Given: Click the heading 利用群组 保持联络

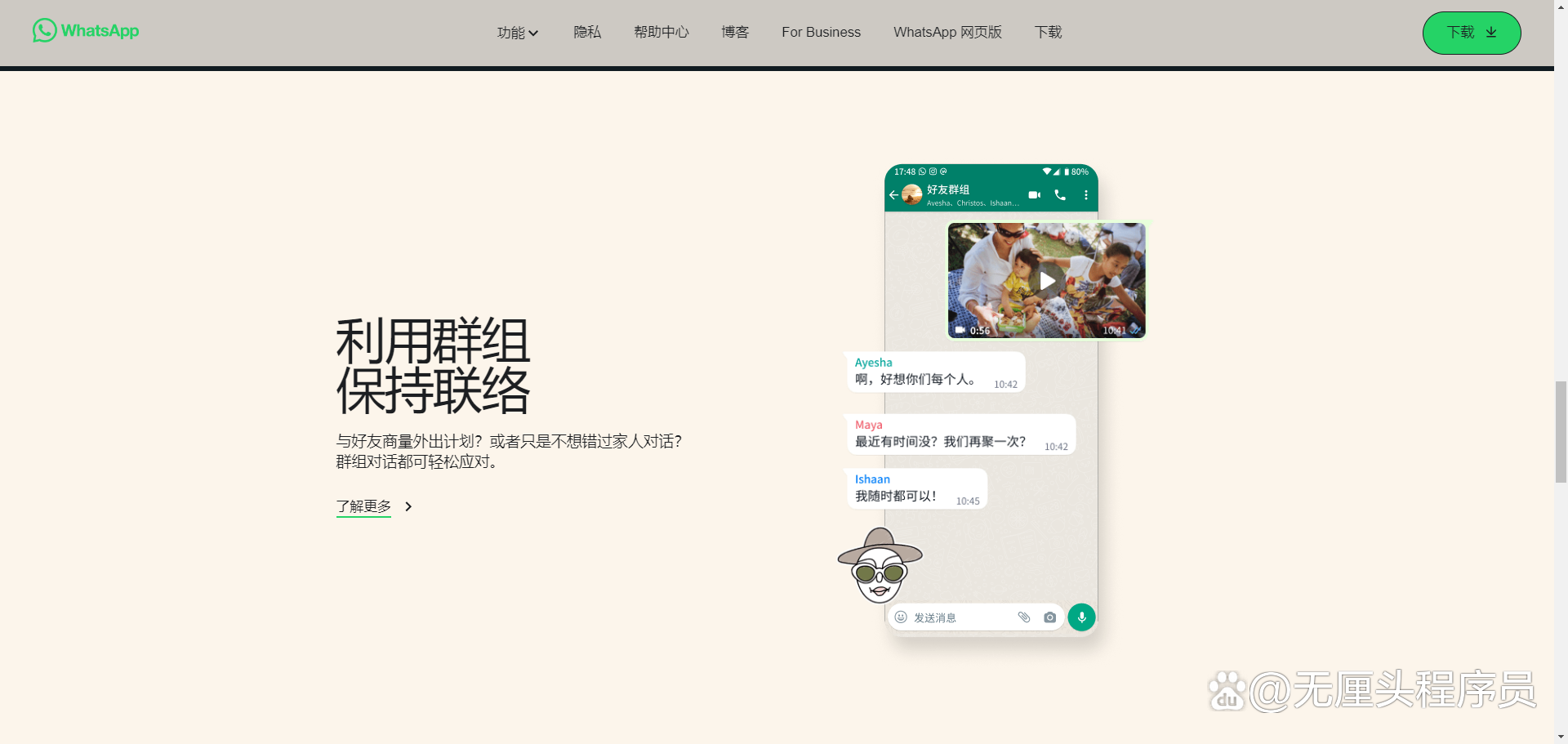Looking at the screenshot, I should click(x=434, y=366).
